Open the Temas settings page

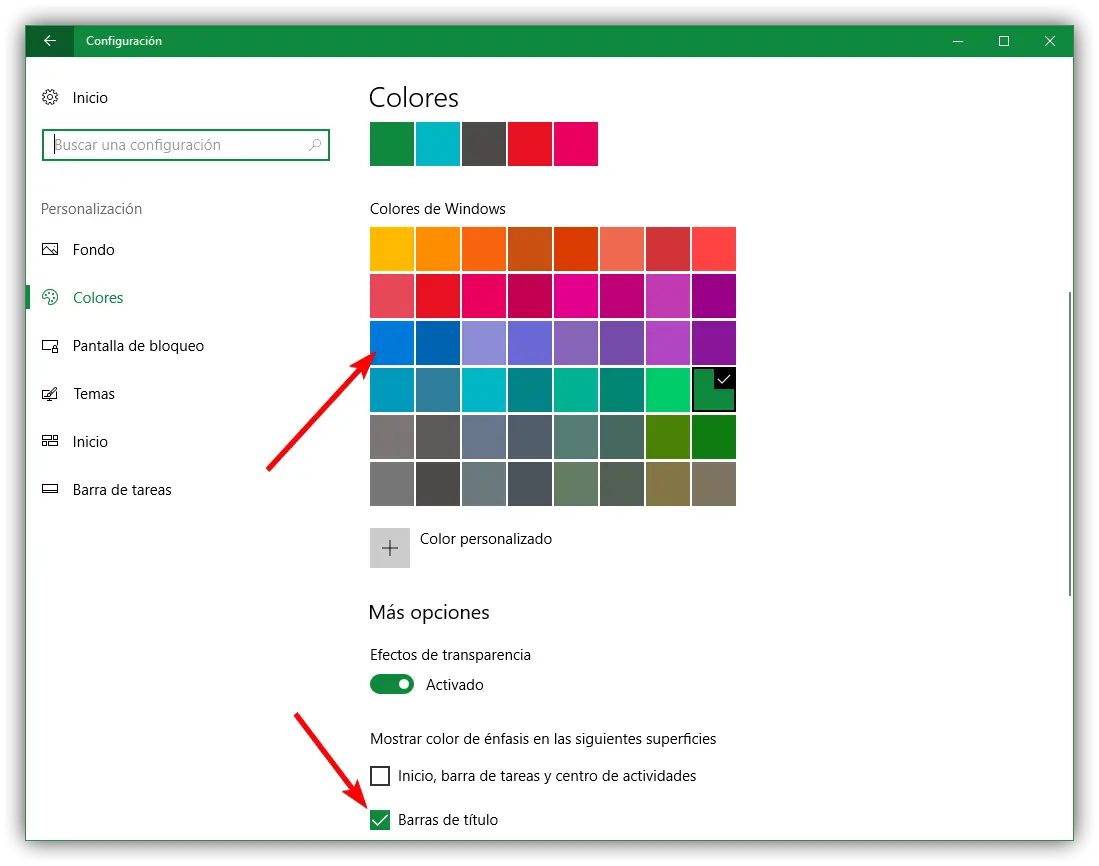94,394
